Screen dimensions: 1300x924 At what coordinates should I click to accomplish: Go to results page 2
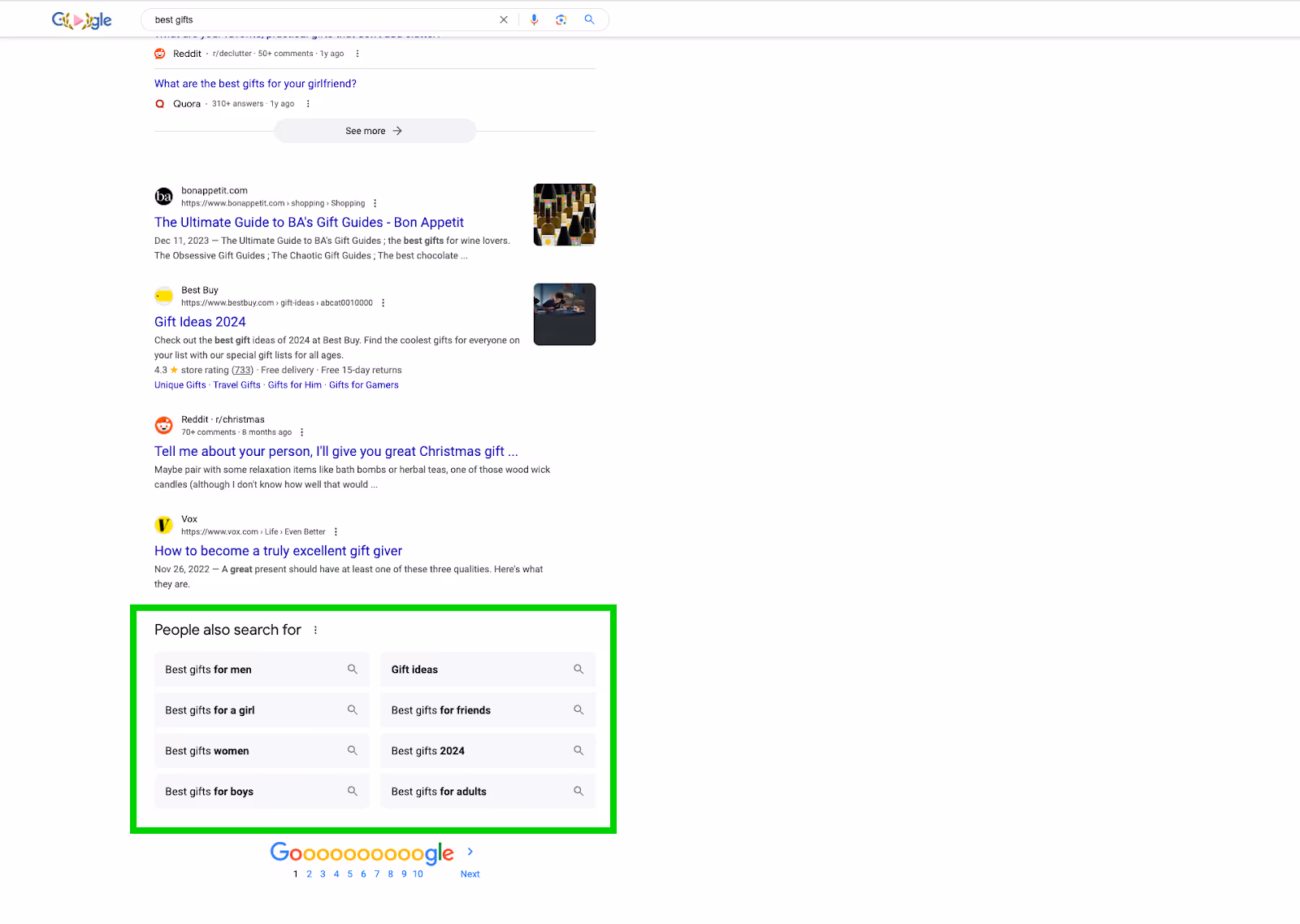(310, 874)
